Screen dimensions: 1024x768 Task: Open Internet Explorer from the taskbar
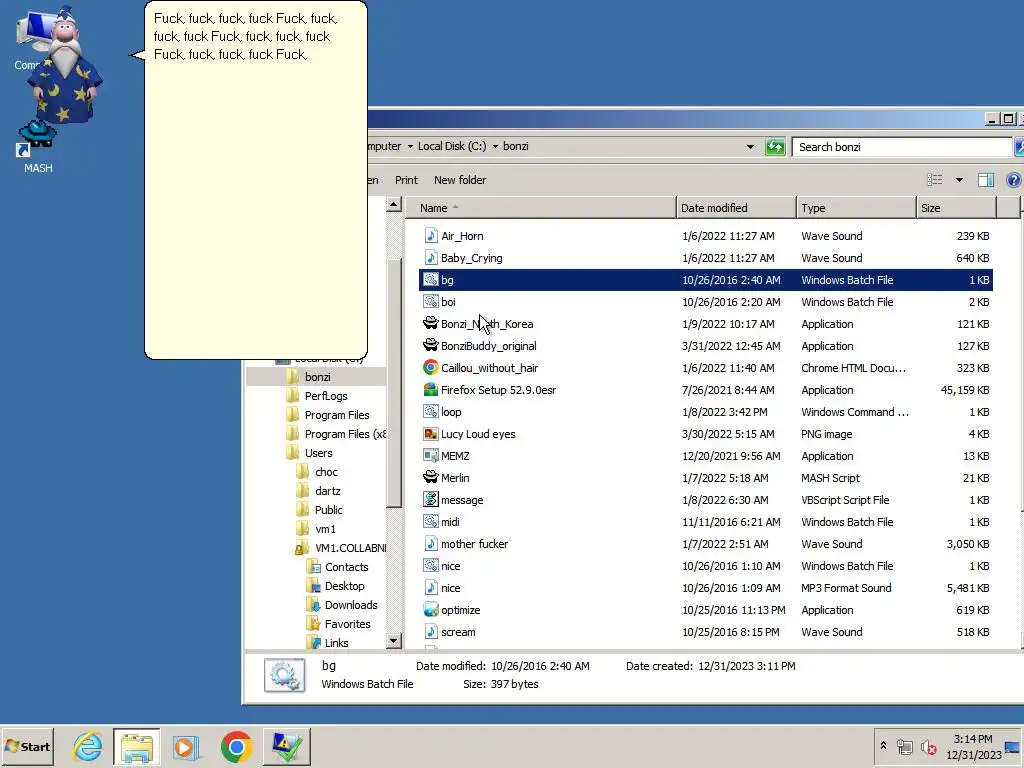tap(87, 746)
